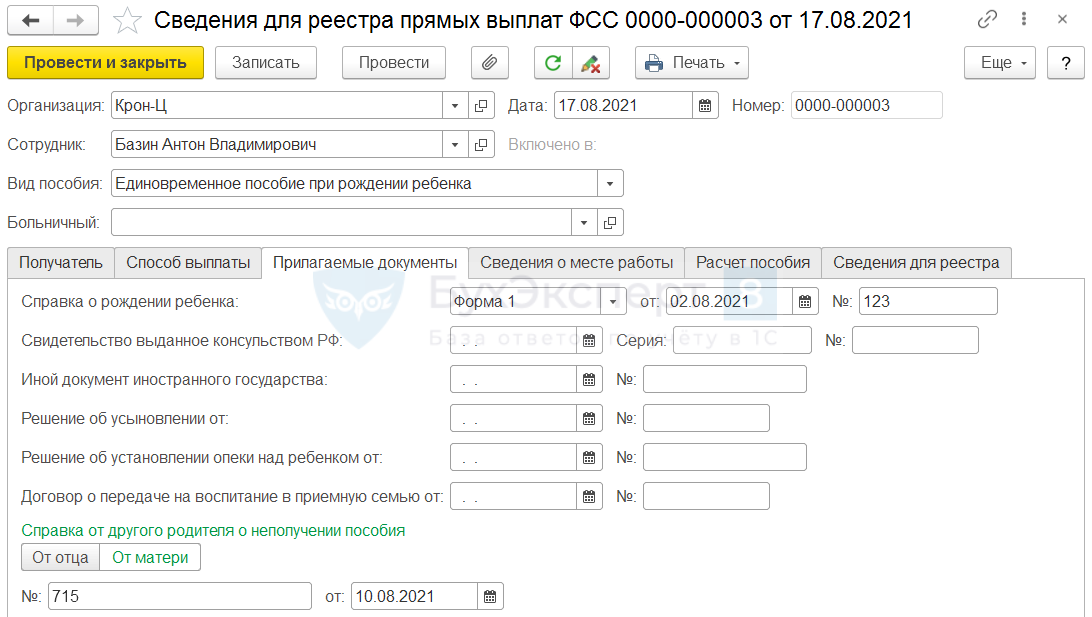This screenshot has width=1092, height=617.
Task: Open calendar picker for the Дата field
Action: [x=705, y=106]
